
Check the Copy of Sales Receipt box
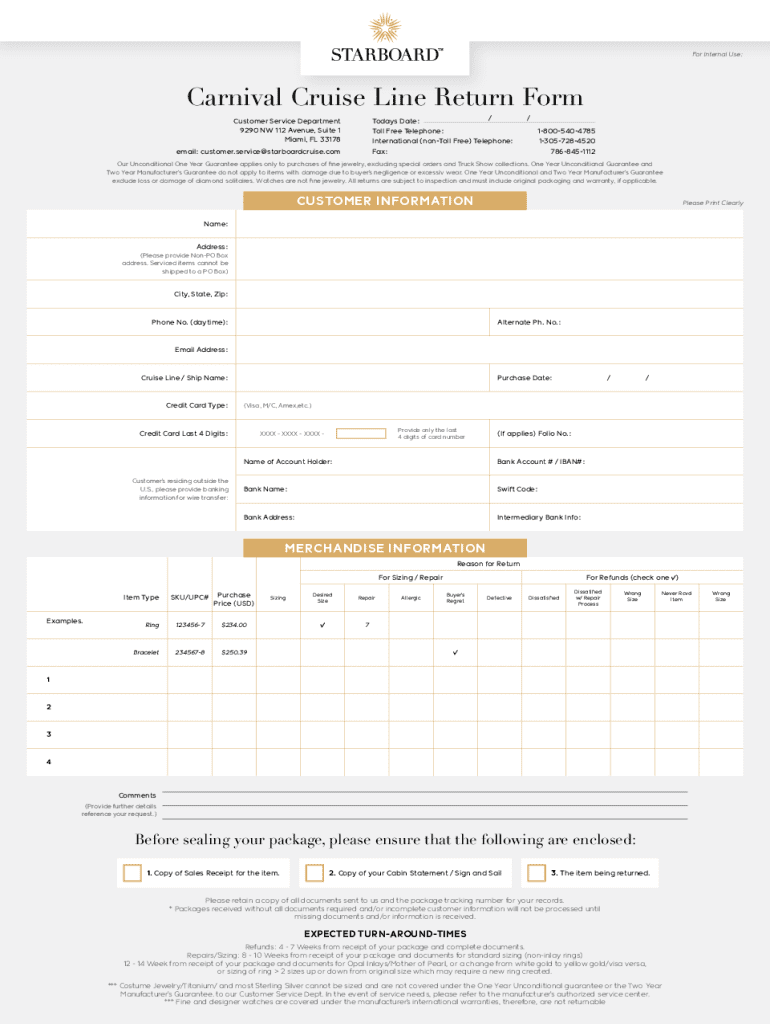pos(132,873)
